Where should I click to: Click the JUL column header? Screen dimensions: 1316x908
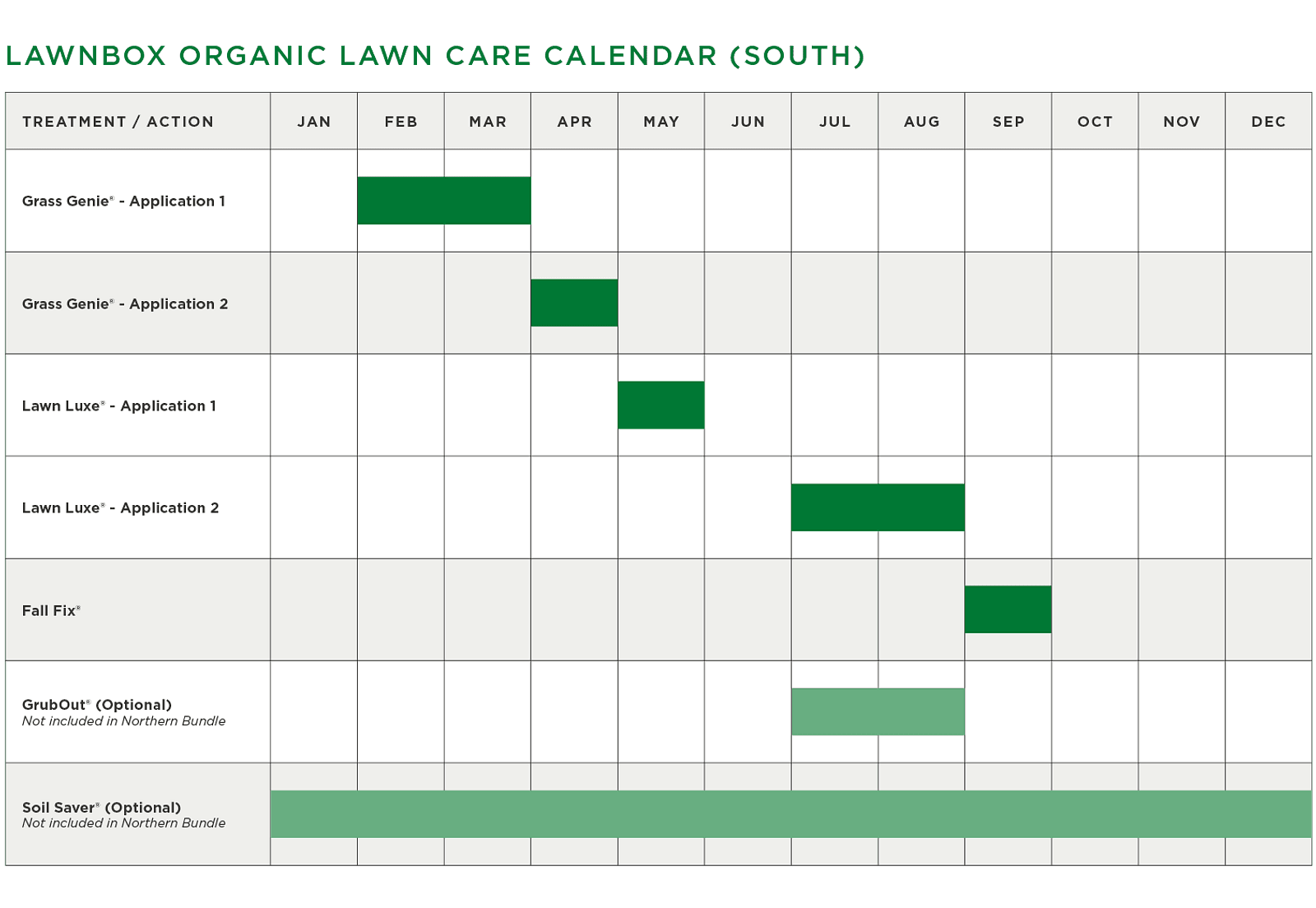(835, 122)
